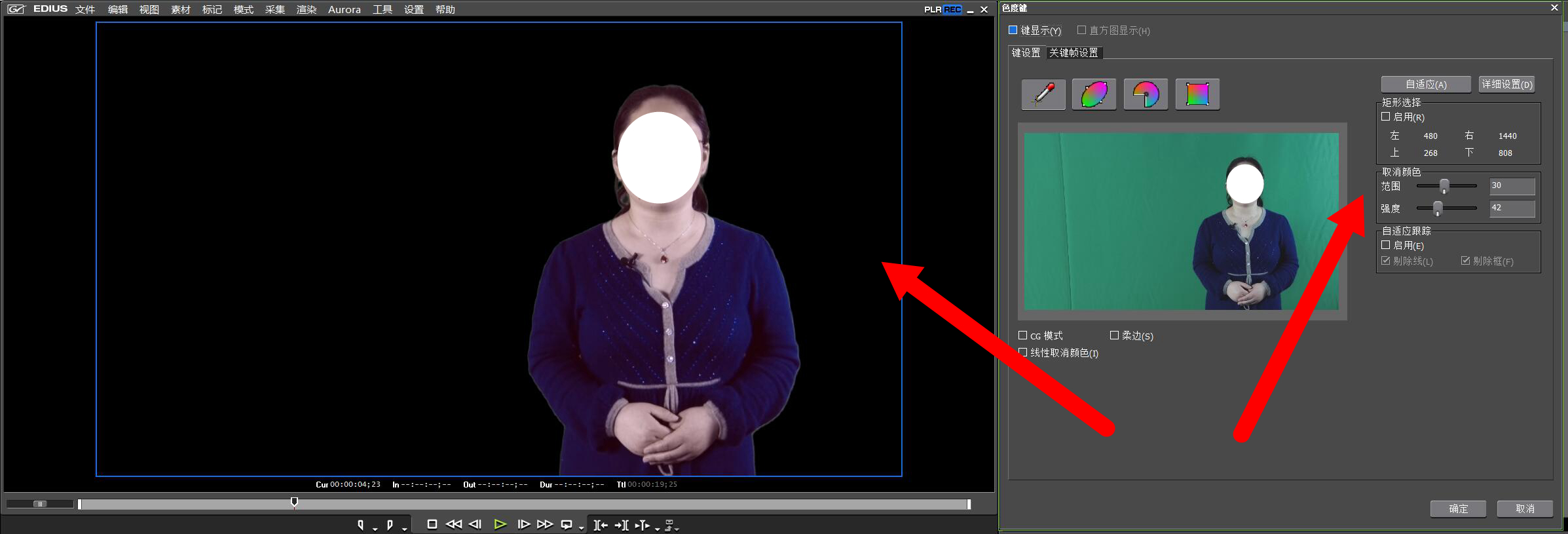Cancel with the 取消 button
1568x534 pixels.
pyautogui.click(x=1525, y=508)
